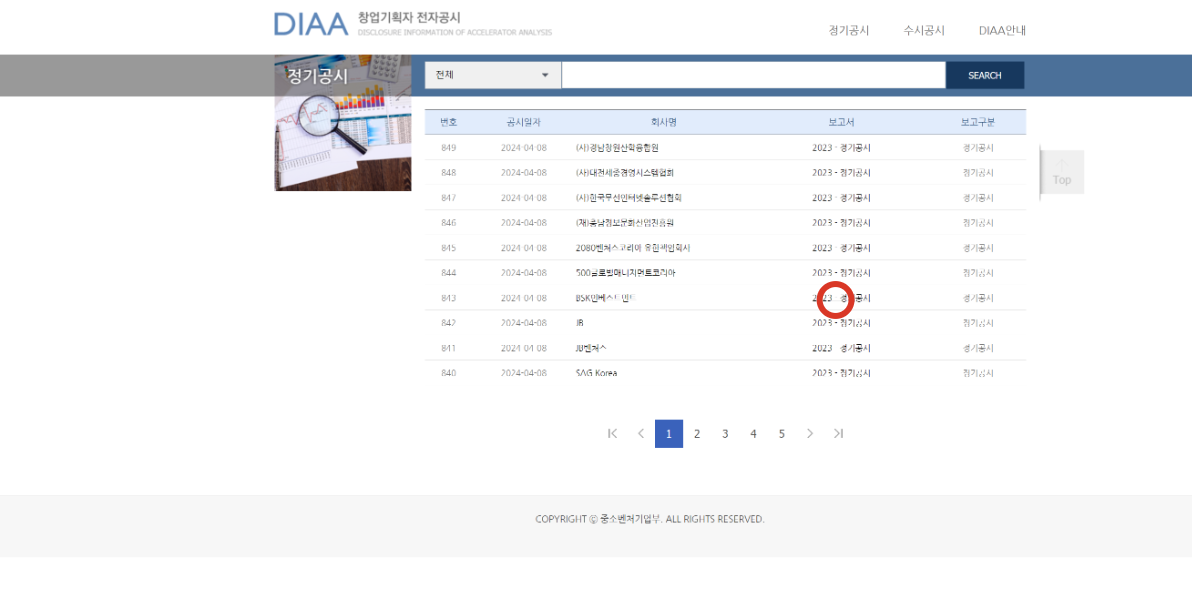The width and height of the screenshot is (1192, 600).
Task: Click the 2080벤처스코리아 company name
Action: (x=632, y=248)
